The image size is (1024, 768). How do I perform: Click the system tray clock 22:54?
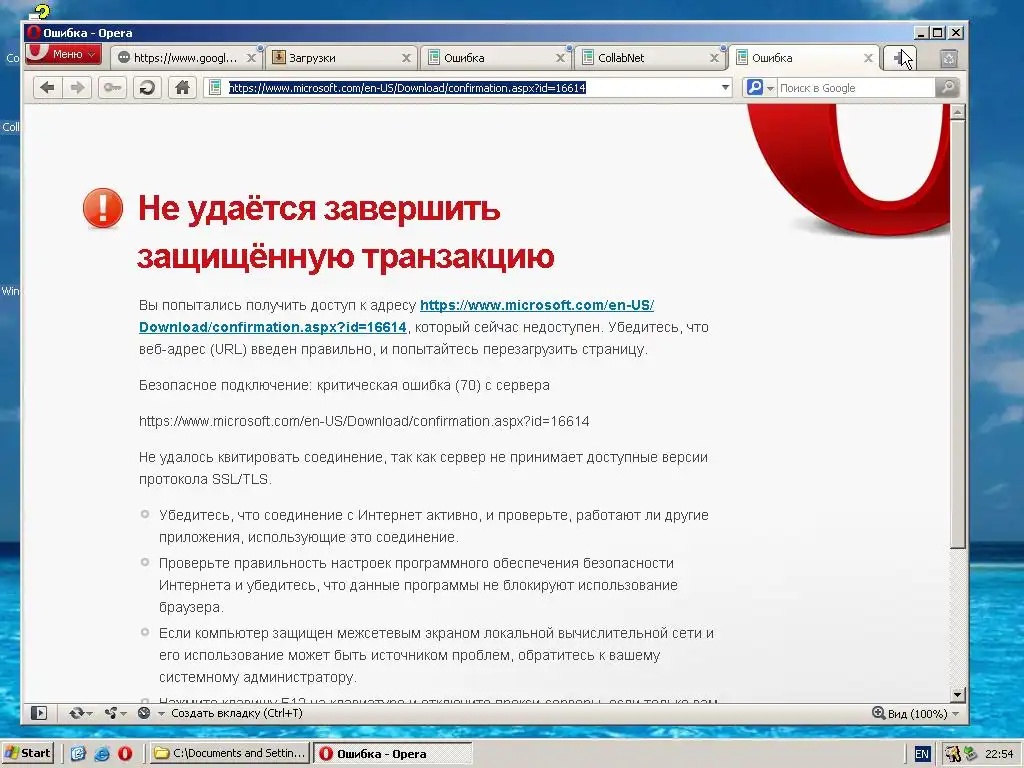[999, 754]
